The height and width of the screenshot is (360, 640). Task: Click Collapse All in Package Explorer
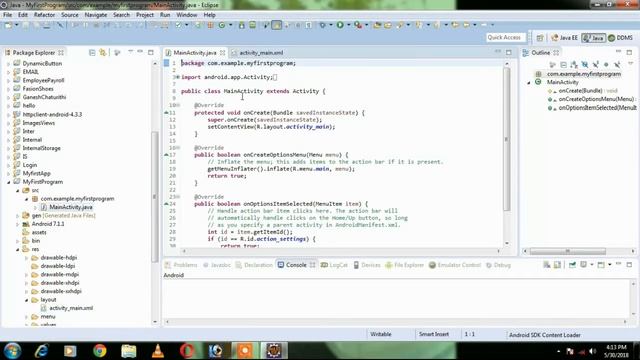point(92,53)
